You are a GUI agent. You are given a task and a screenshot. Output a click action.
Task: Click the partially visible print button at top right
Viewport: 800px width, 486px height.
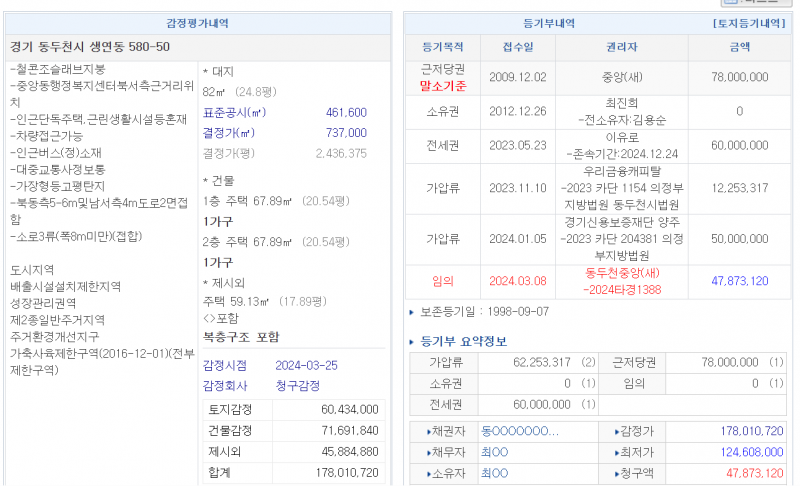(x=757, y=3)
